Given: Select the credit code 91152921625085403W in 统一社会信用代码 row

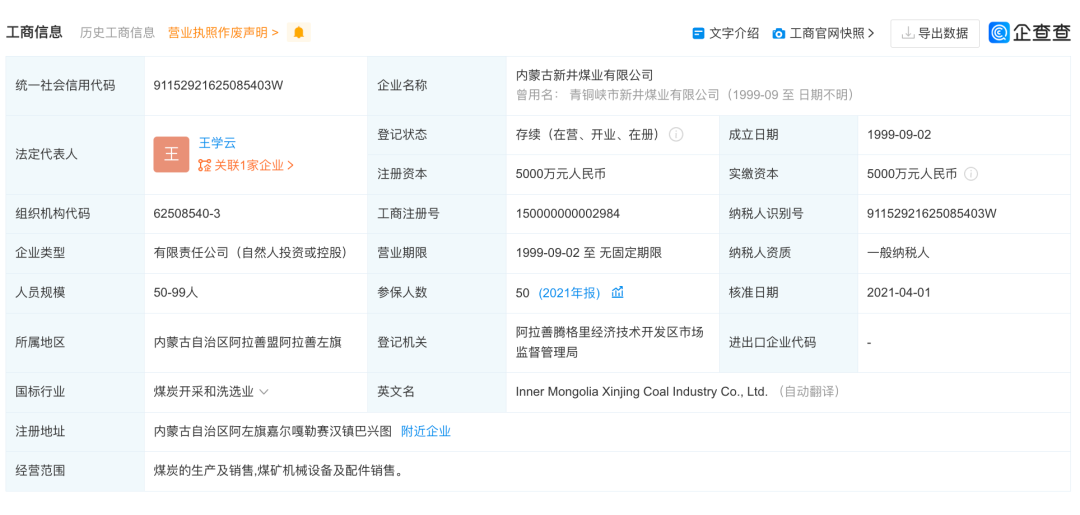Looking at the screenshot, I should [218, 85].
